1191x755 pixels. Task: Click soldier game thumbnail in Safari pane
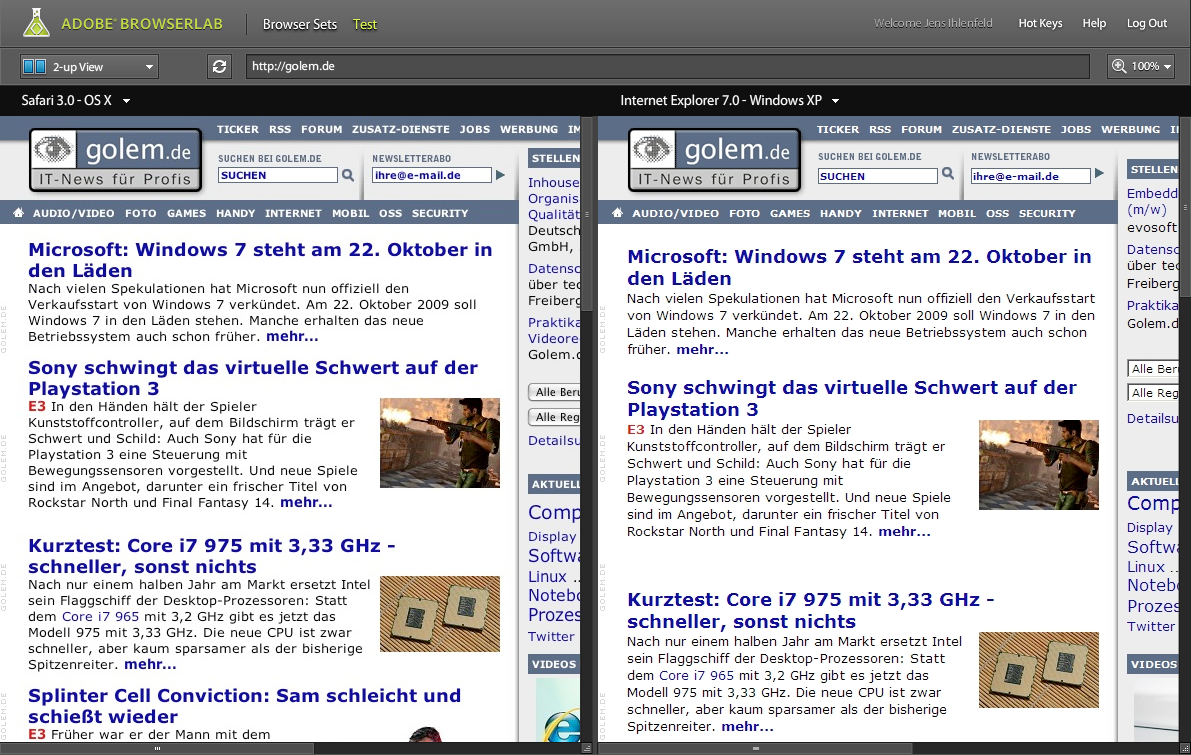click(440, 442)
